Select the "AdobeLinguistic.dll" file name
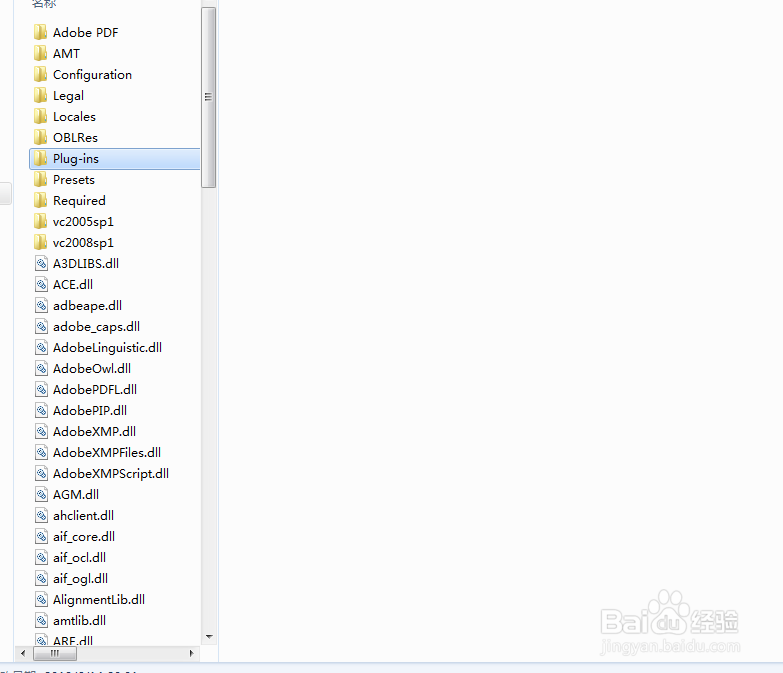This screenshot has width=783, height=673. [x=107, y=348]
